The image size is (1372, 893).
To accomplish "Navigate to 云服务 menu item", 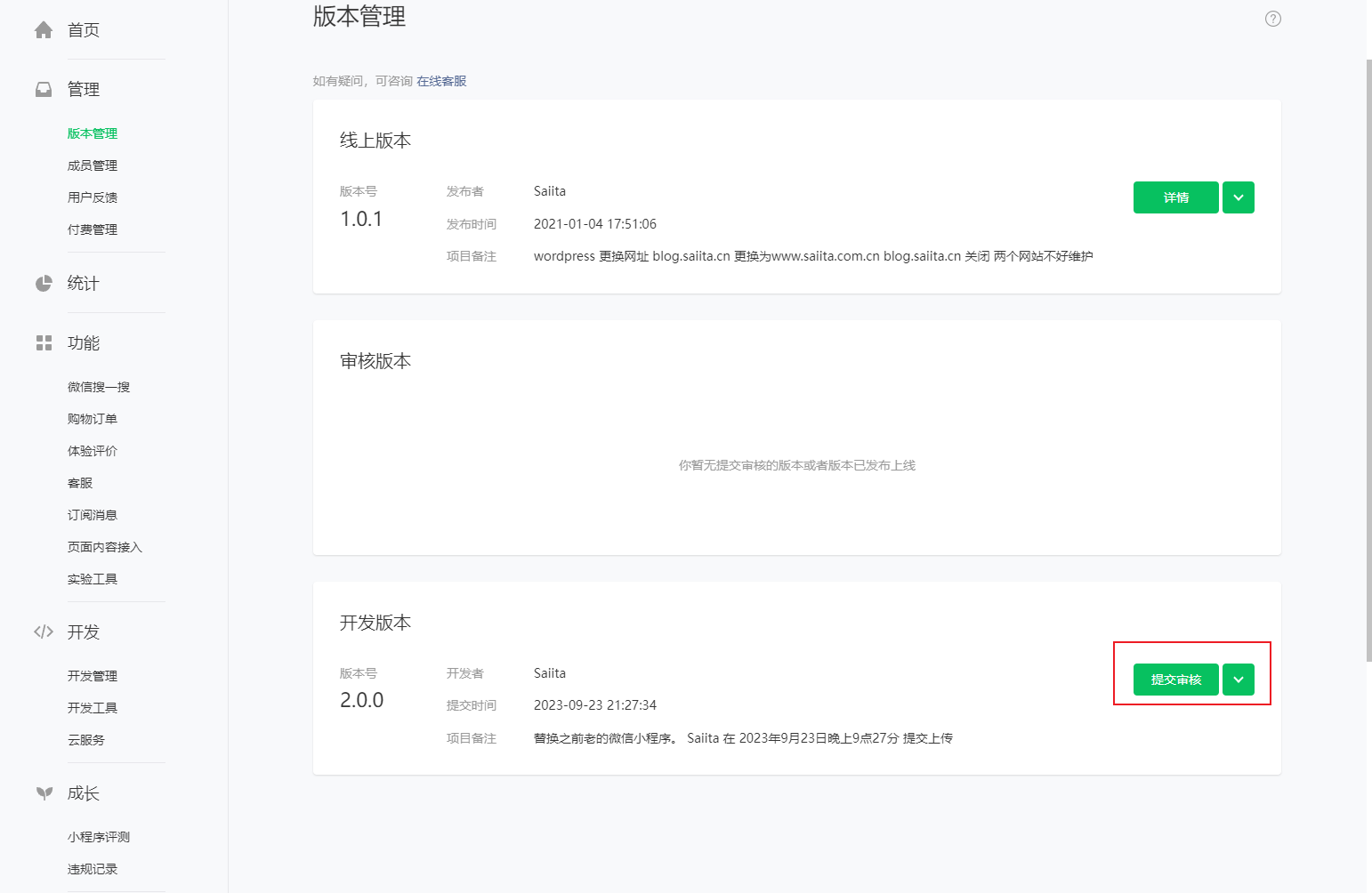I will point(86,740).
